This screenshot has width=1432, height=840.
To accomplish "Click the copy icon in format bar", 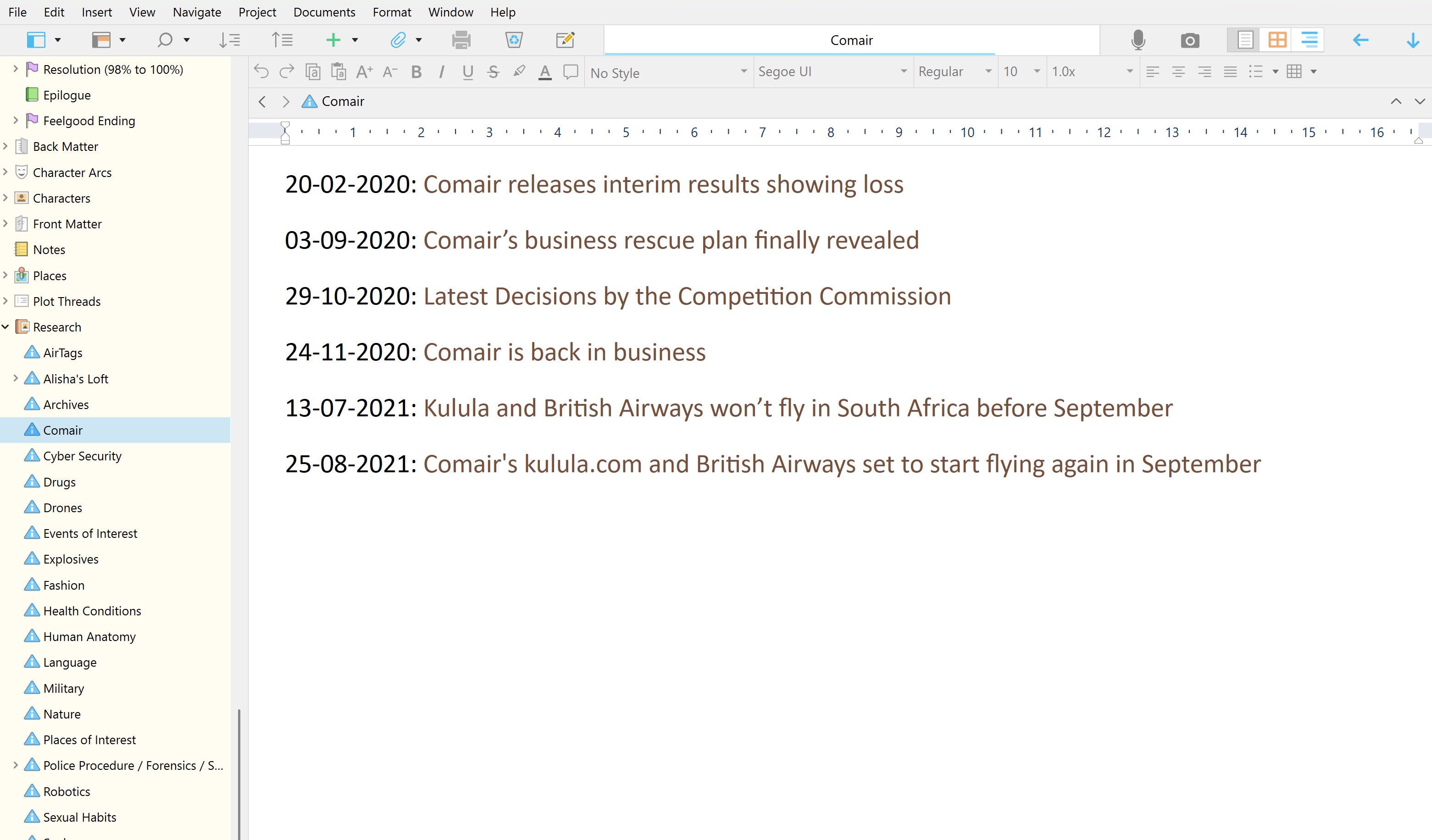I will [313, 72].
